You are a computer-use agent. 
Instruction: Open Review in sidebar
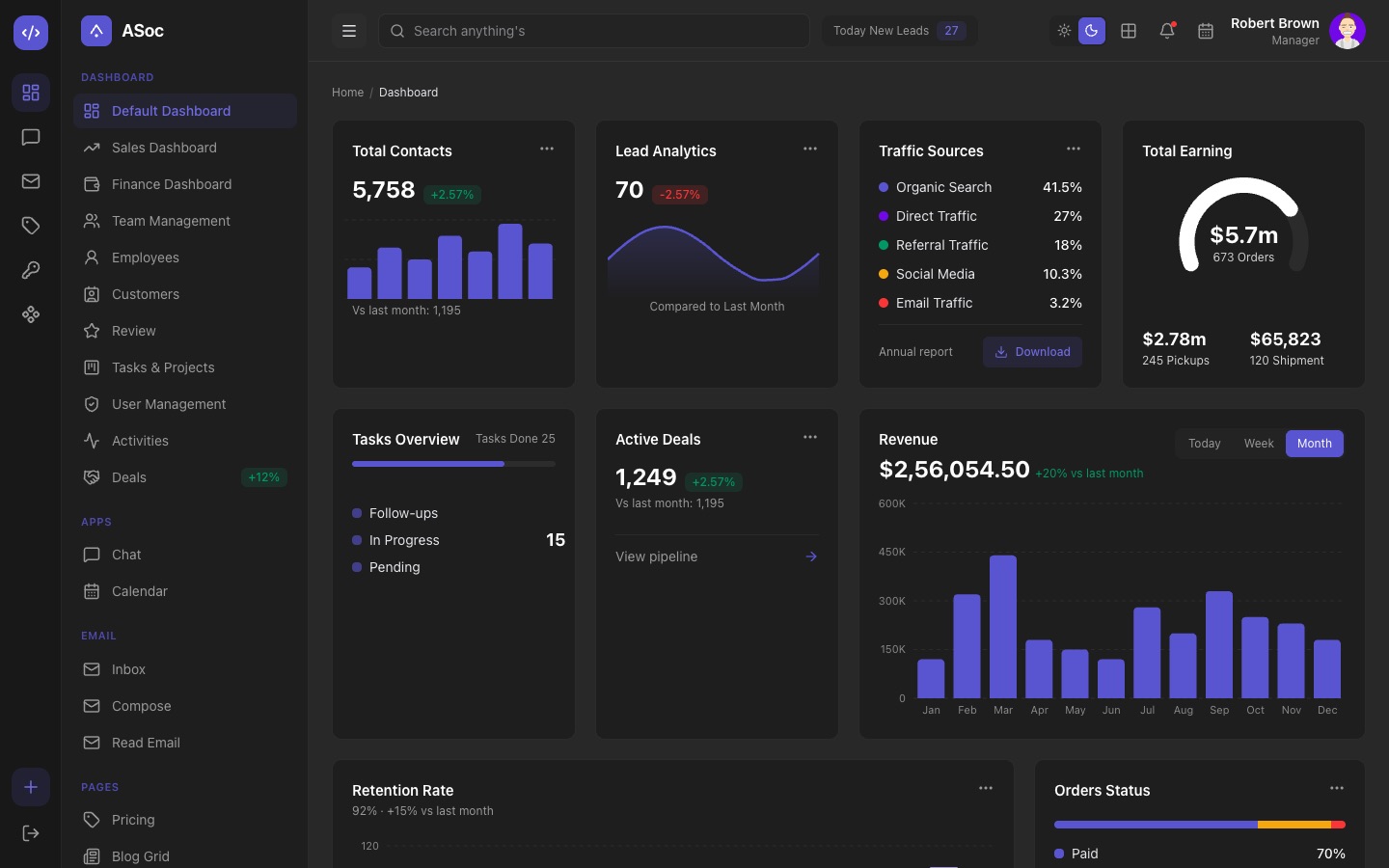(185, 331)
